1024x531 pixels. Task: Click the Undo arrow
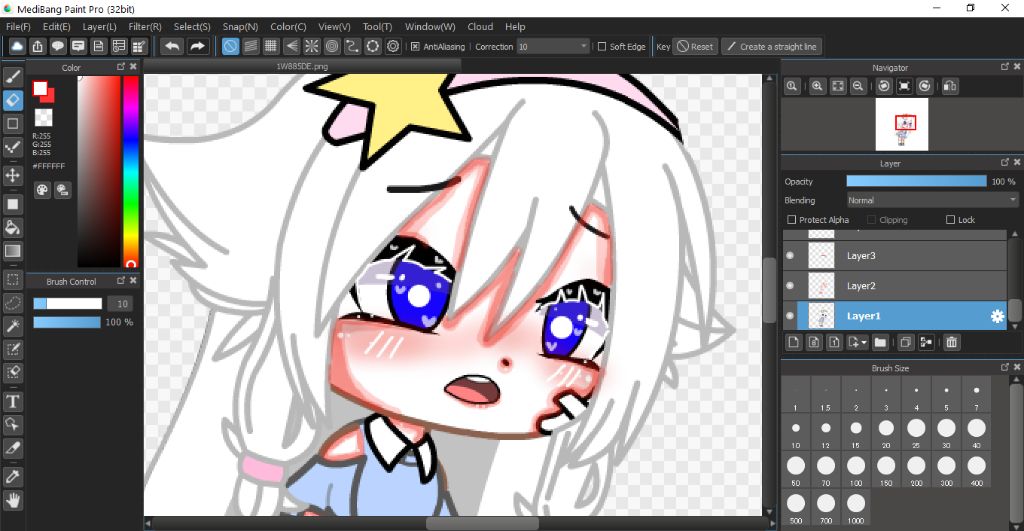point(172,46)
